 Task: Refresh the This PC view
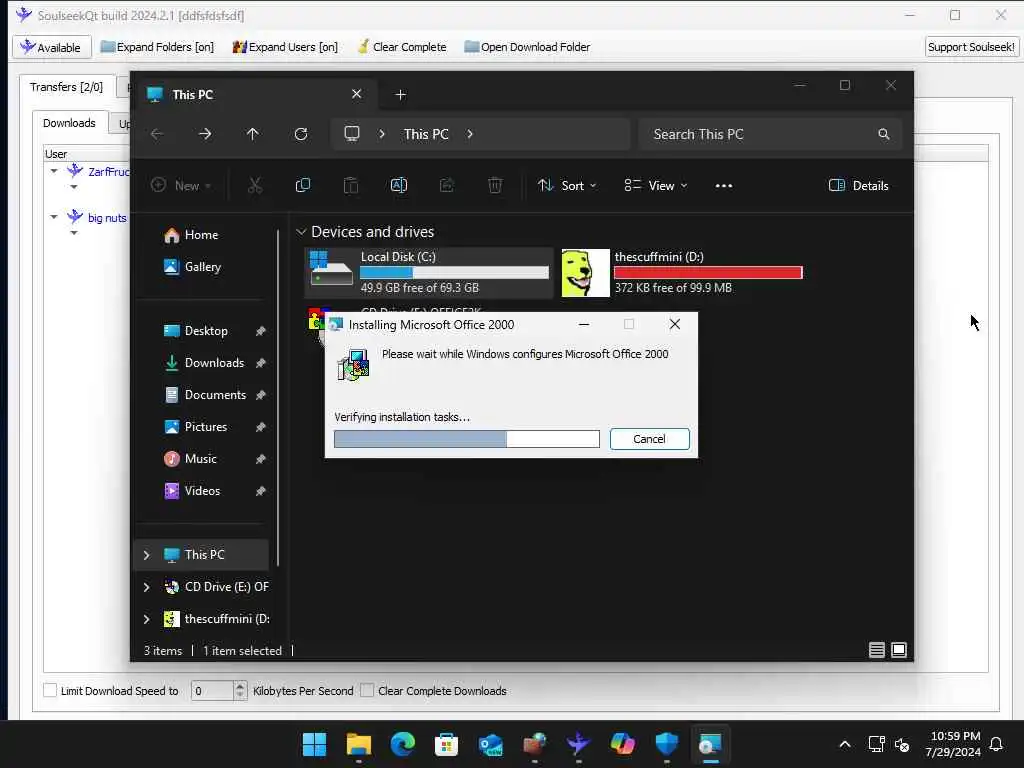[x=301, y=134]
